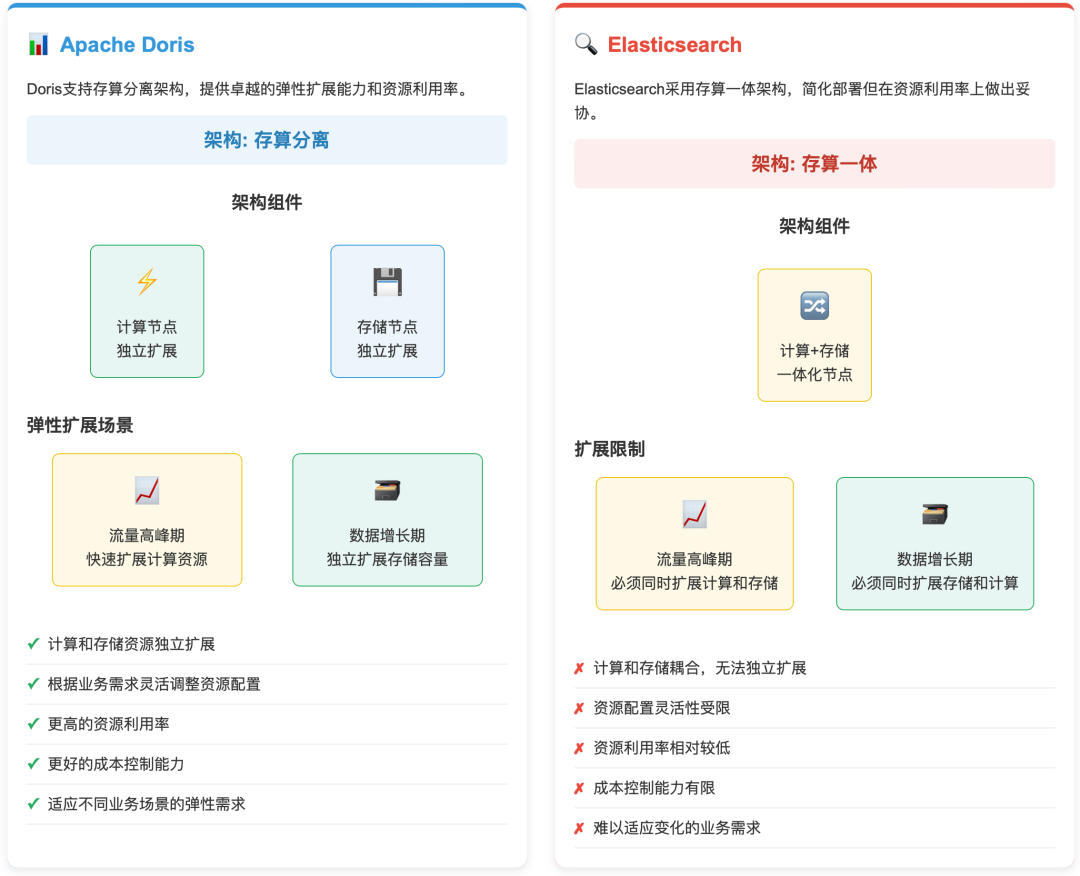Click the 架构组件 heading under Elasticsearch
This screenshot has height=876, width=1080.
[x=815, y=226]
